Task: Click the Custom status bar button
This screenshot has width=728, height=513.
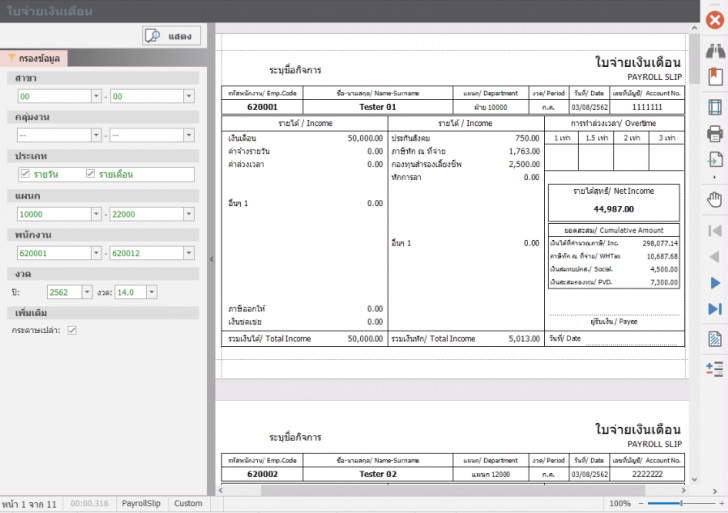Action: point(188,503)
